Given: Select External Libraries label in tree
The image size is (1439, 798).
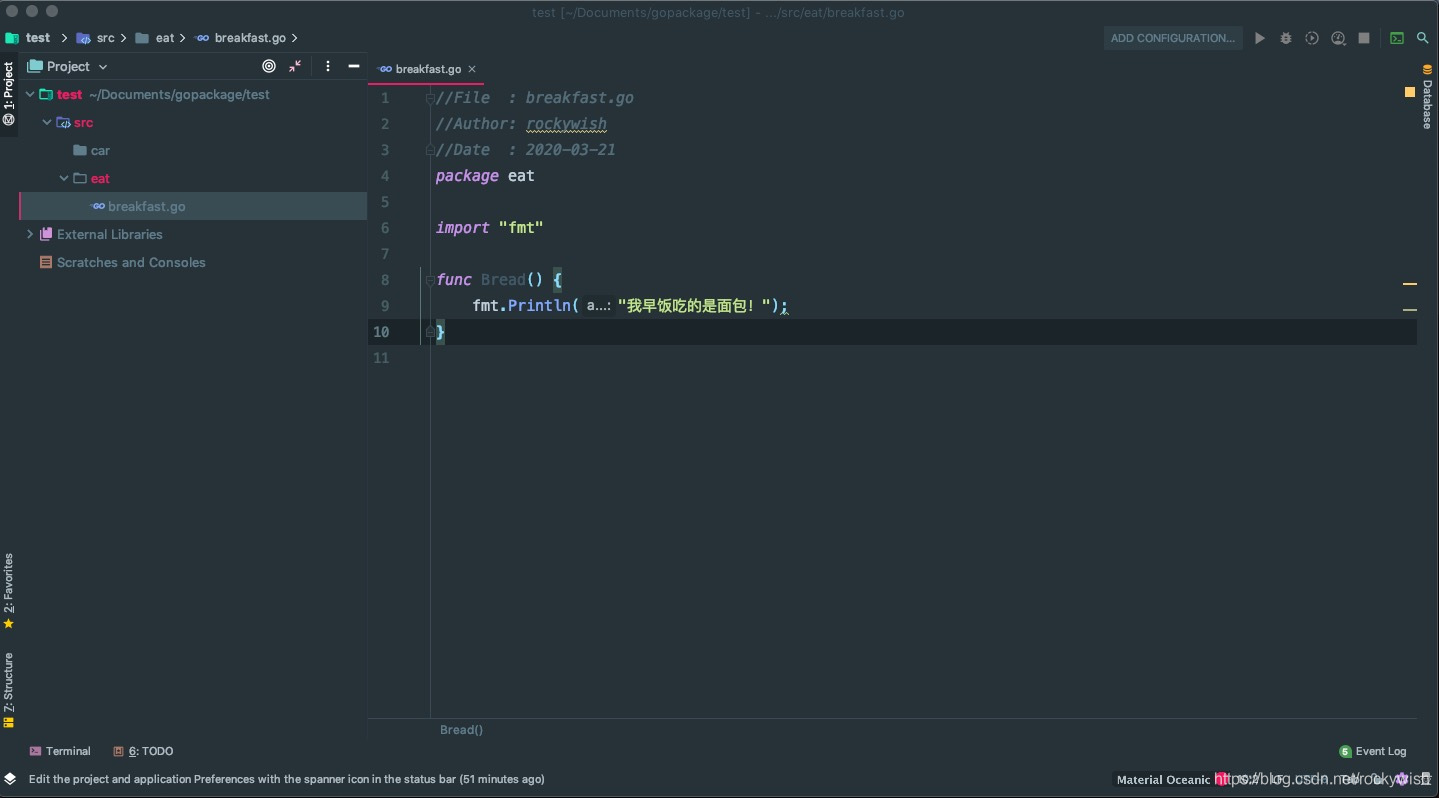Looking at the screenshot, I should coord(110,234).
